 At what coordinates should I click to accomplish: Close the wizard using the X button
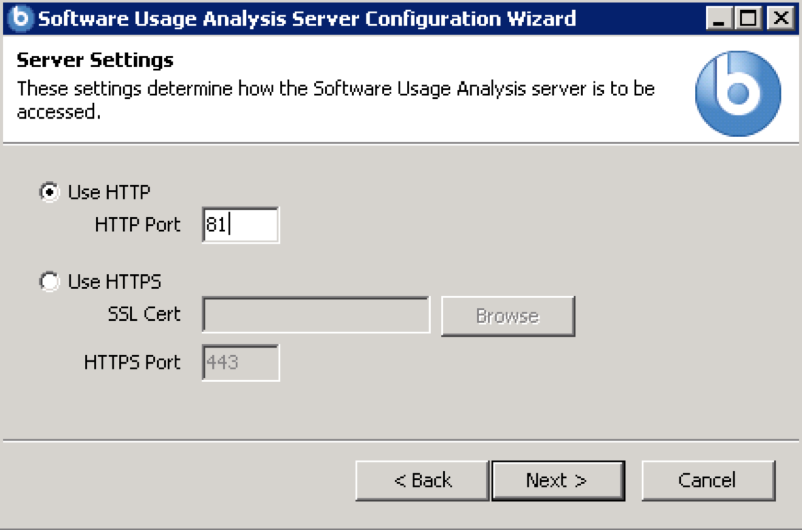point(778,18)
